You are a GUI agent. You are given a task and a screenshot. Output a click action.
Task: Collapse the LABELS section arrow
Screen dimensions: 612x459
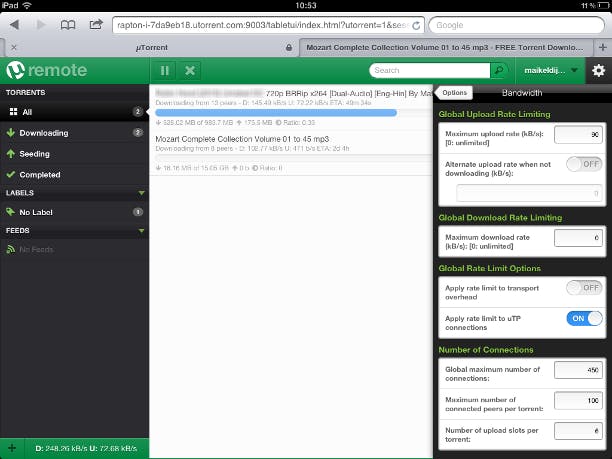(x=141, y=193)
